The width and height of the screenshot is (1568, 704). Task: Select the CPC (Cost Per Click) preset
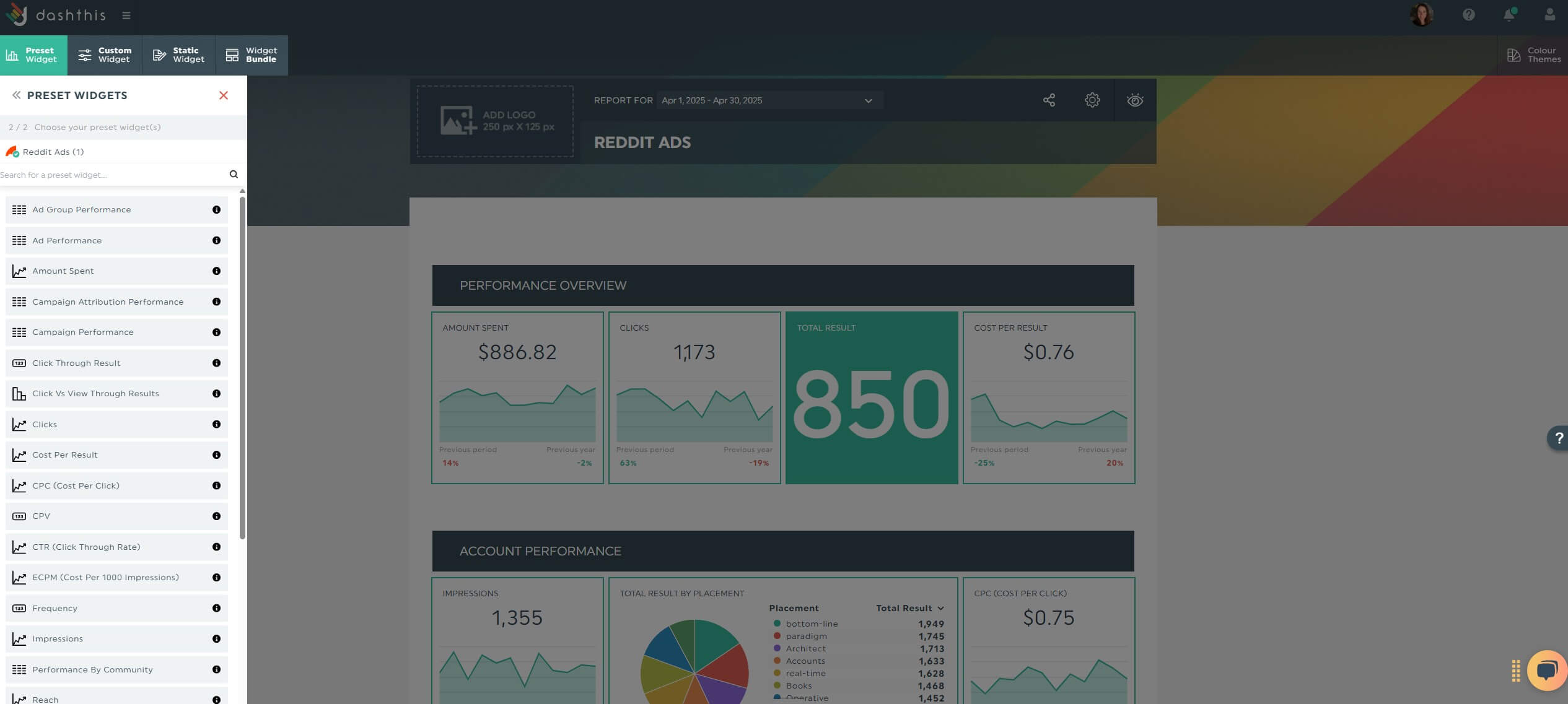click(x=116, y=485)
